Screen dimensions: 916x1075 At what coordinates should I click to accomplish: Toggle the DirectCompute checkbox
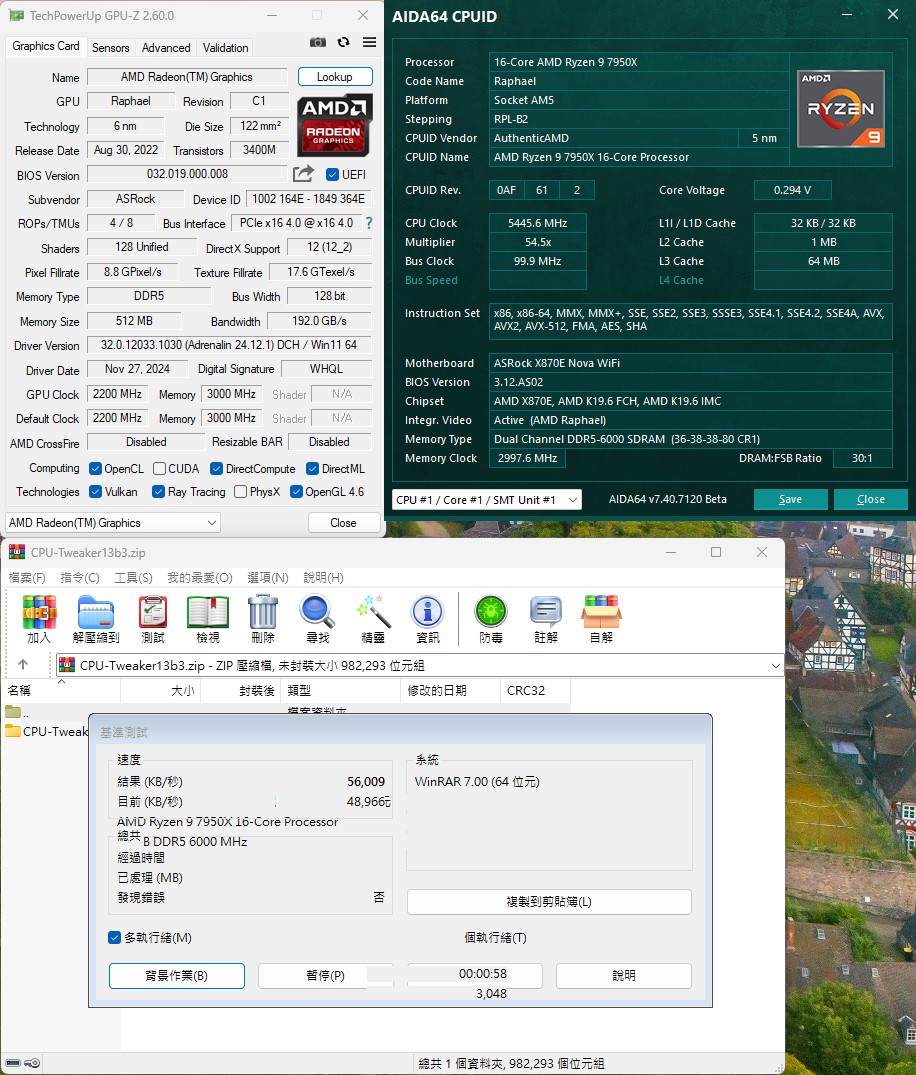click(216, 468)
